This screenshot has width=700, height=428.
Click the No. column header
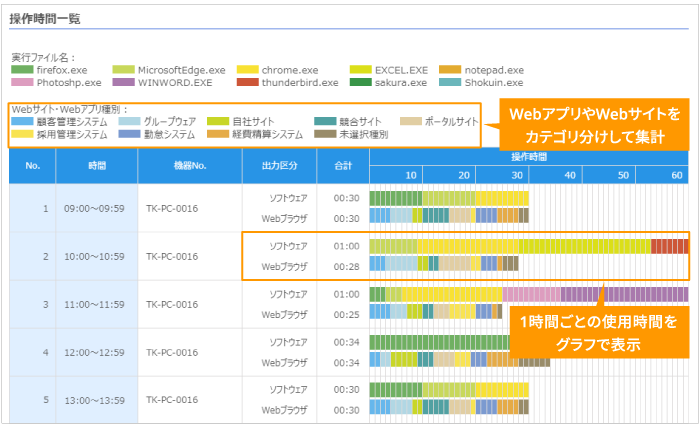tap(33, 166)
